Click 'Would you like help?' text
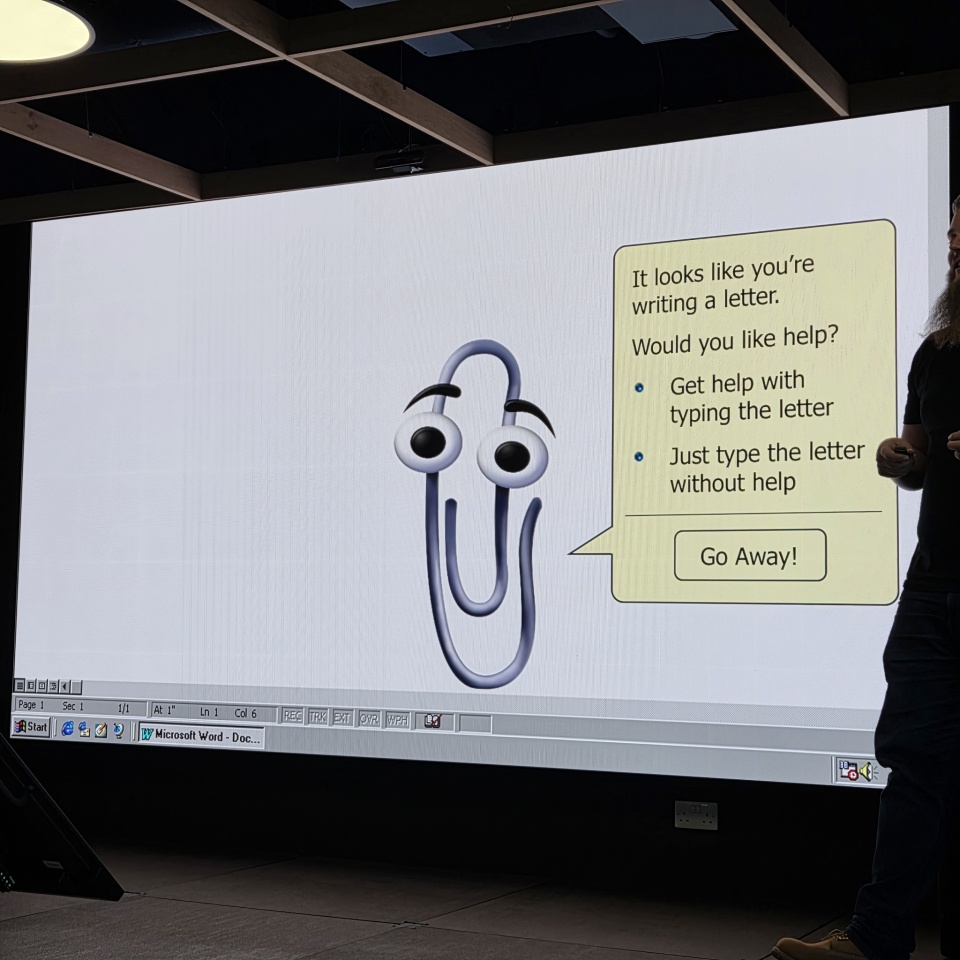The height and width of the screenshot is (960, 960). [x=735, y=340]
